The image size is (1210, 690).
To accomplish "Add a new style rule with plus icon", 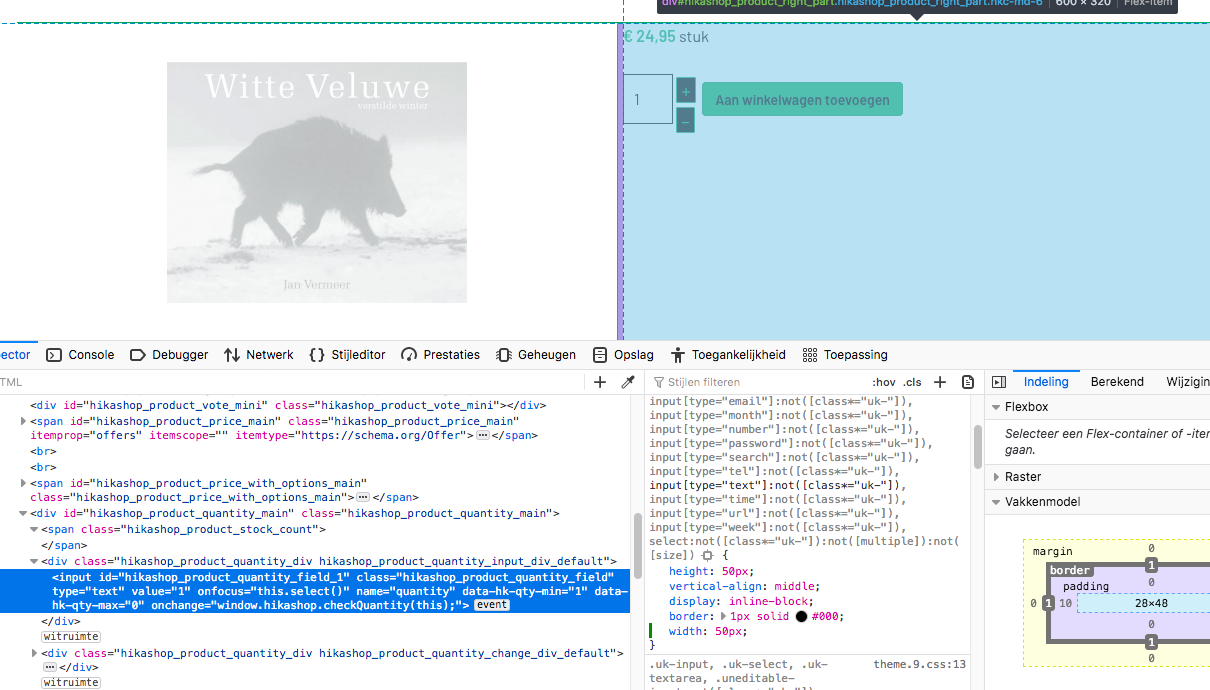I will point(940,382).
